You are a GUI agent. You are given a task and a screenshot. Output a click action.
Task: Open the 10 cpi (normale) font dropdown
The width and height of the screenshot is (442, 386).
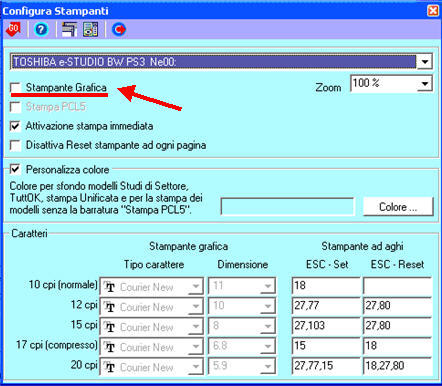click(x=195, y=286)
